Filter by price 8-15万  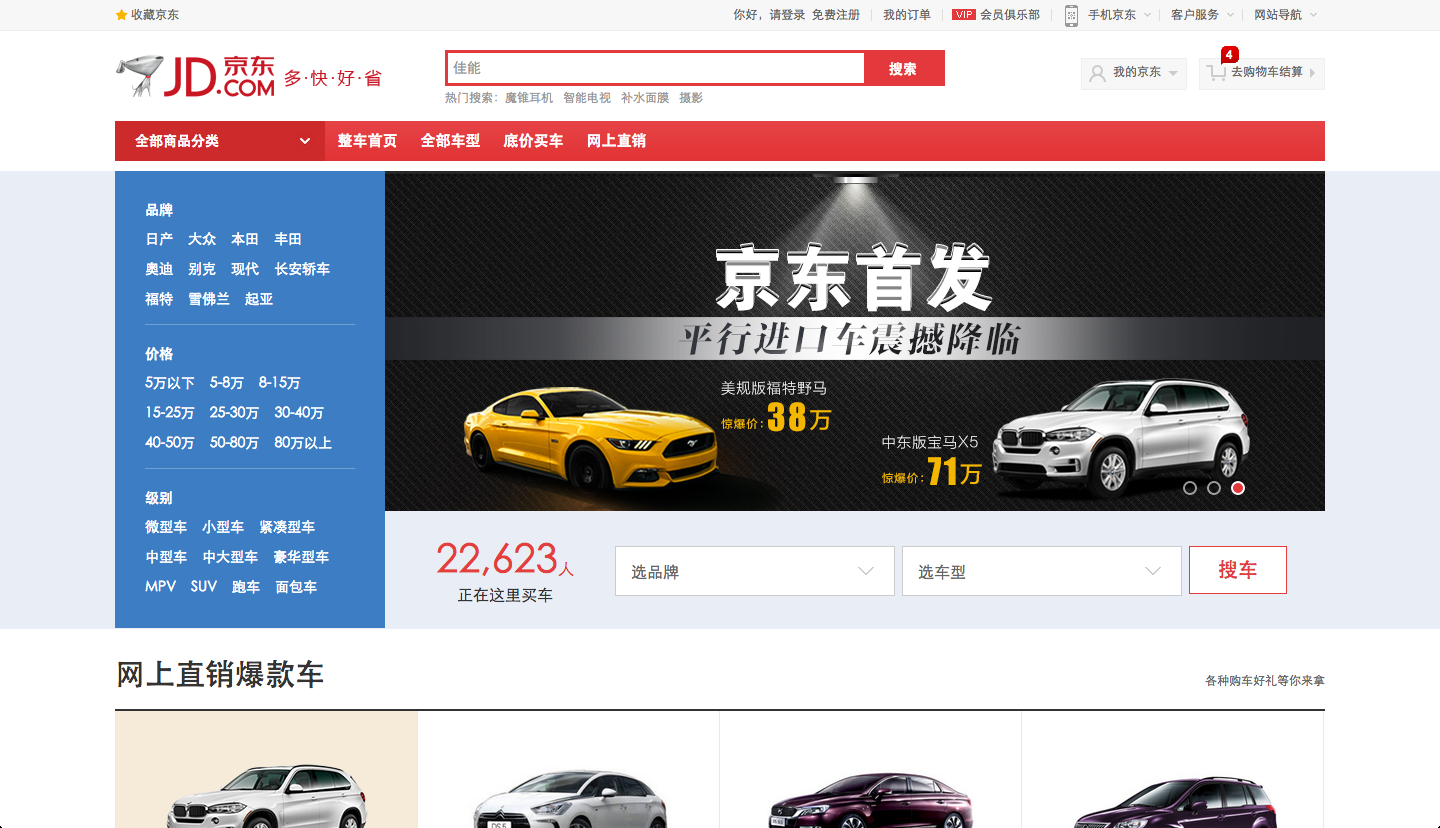(280, 383)
